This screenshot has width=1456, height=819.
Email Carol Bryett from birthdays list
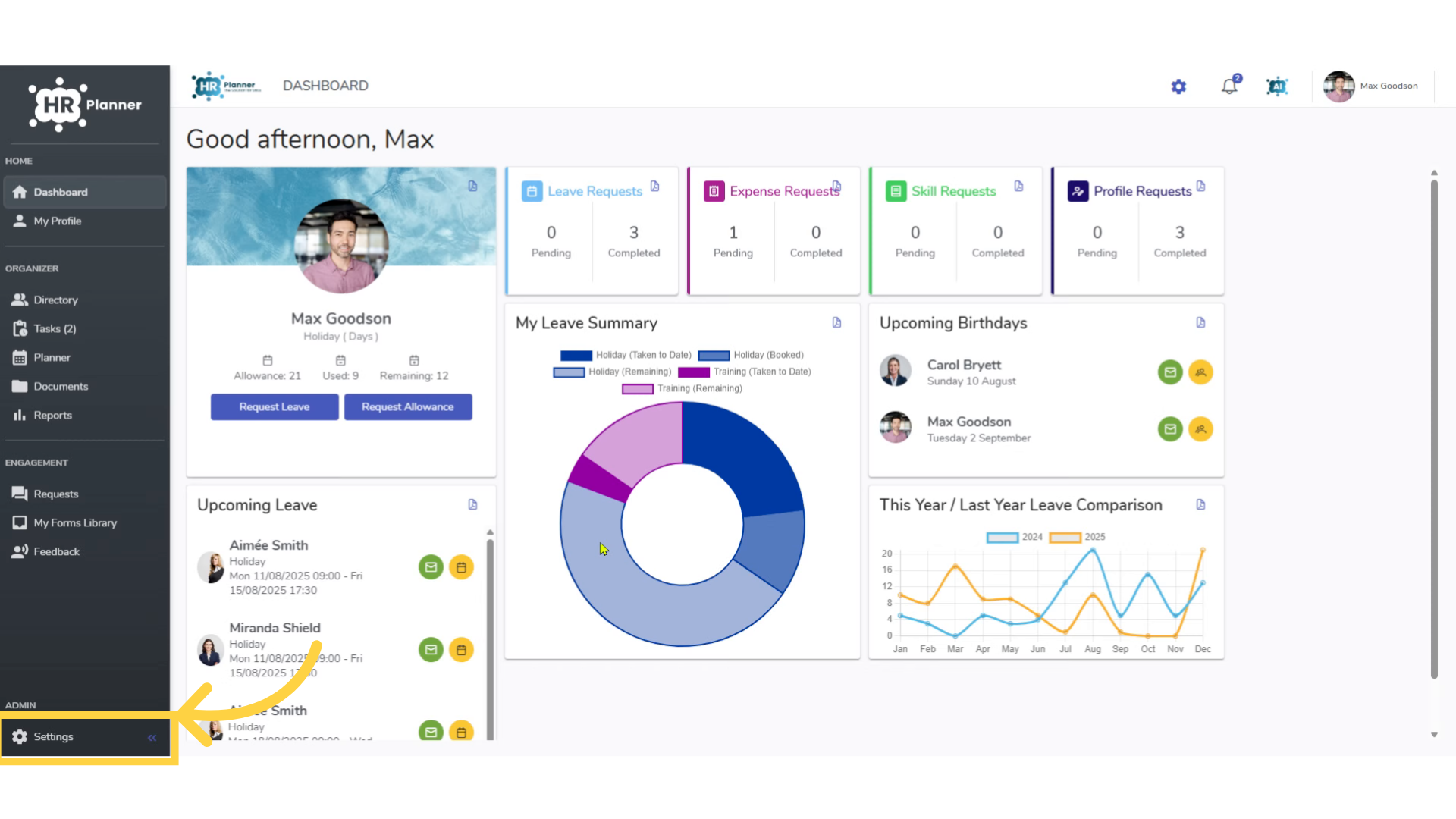point(1170,372)
